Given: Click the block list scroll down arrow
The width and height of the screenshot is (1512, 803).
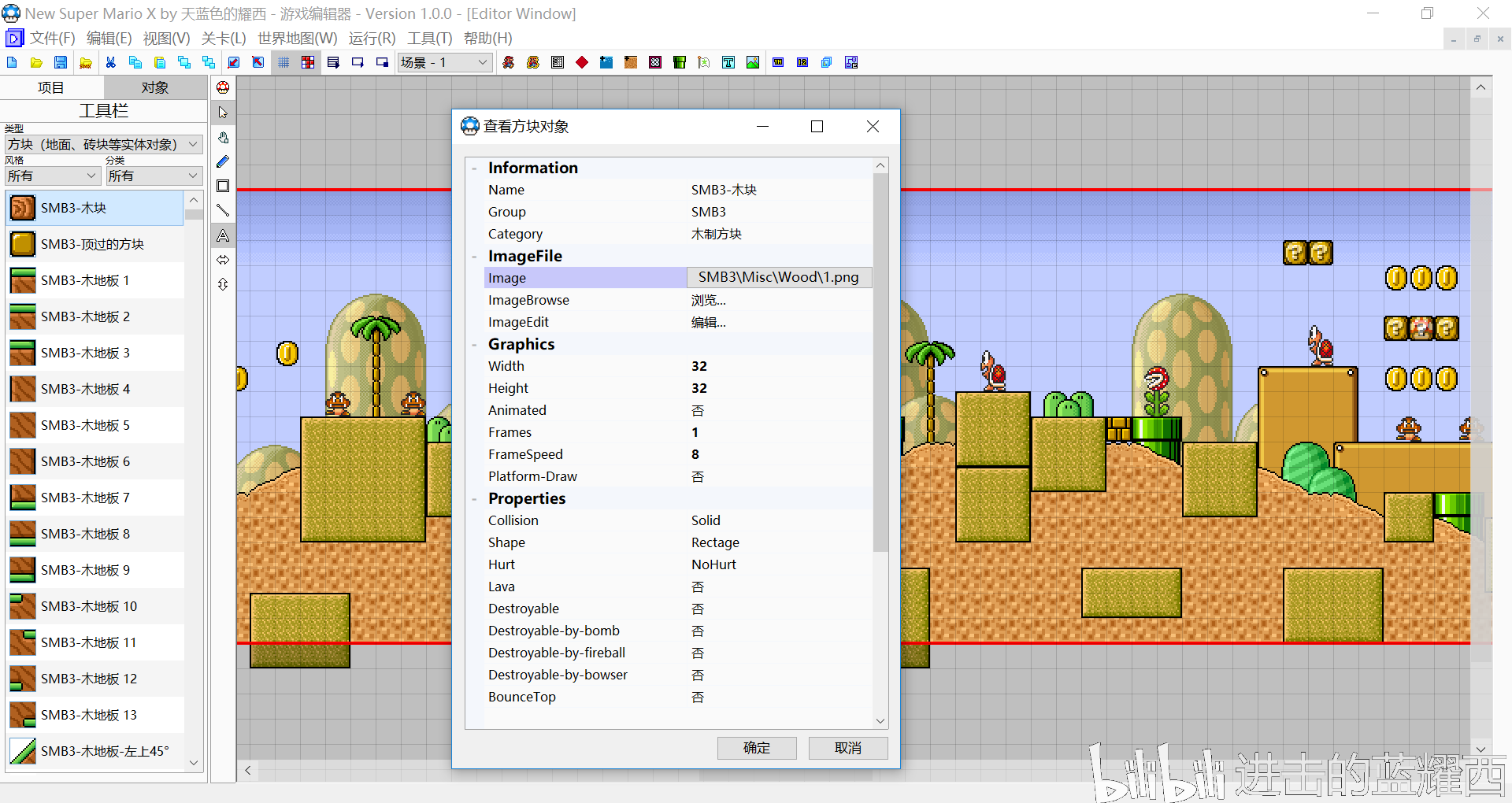Looking at the screenshot, I should (194, 763).
